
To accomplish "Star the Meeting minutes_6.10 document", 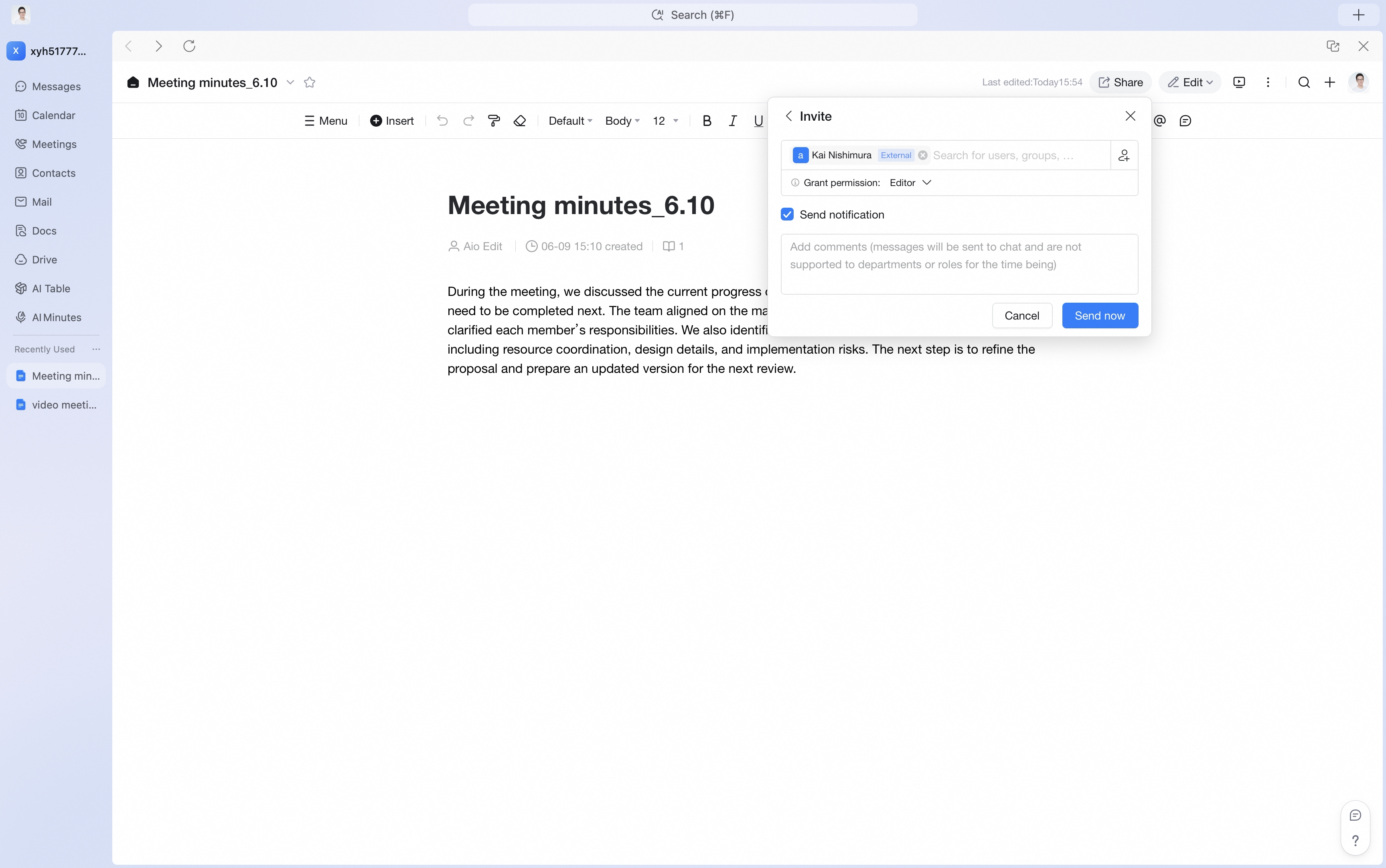I will point(310,82).
